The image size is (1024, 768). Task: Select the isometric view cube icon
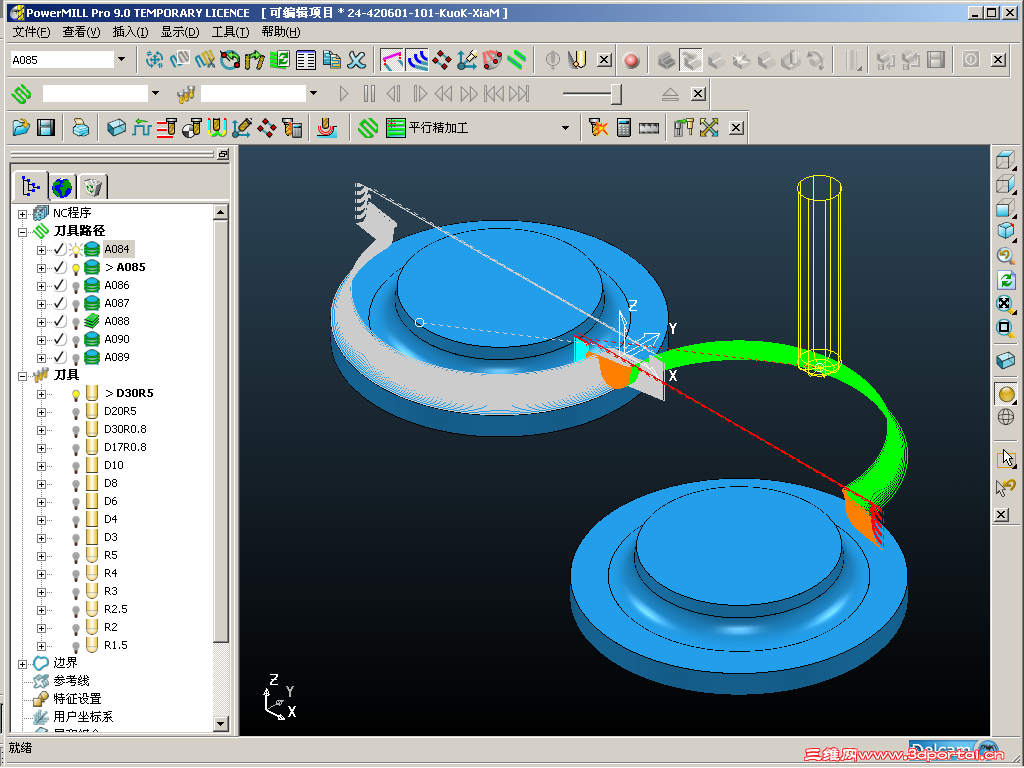point(1006,230)
